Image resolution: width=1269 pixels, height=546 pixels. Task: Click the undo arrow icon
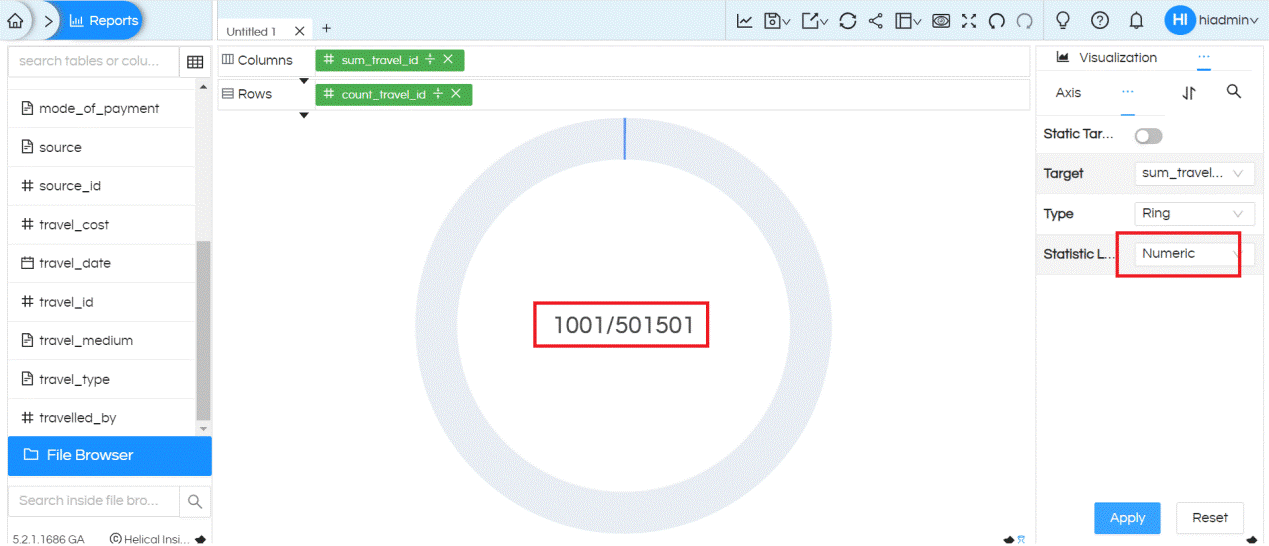(x=996, y=20)
